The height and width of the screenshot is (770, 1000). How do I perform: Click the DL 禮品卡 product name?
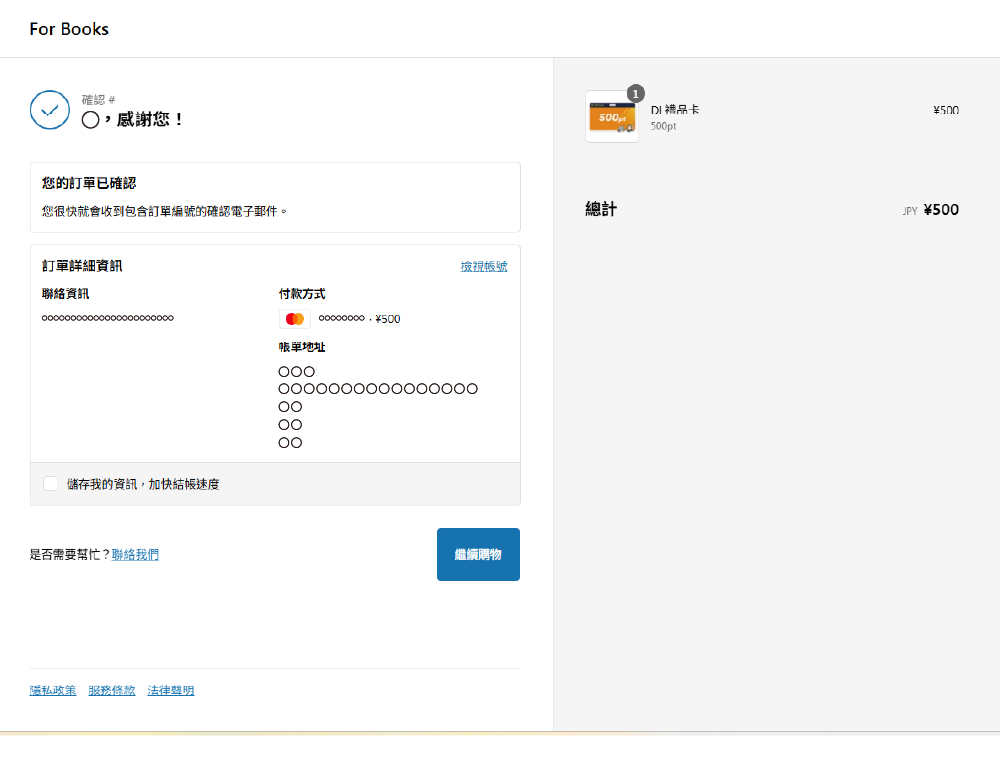pos(677,110)
